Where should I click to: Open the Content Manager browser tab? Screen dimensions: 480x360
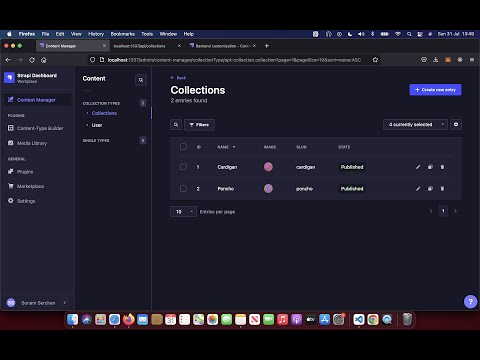click(72, 46)
